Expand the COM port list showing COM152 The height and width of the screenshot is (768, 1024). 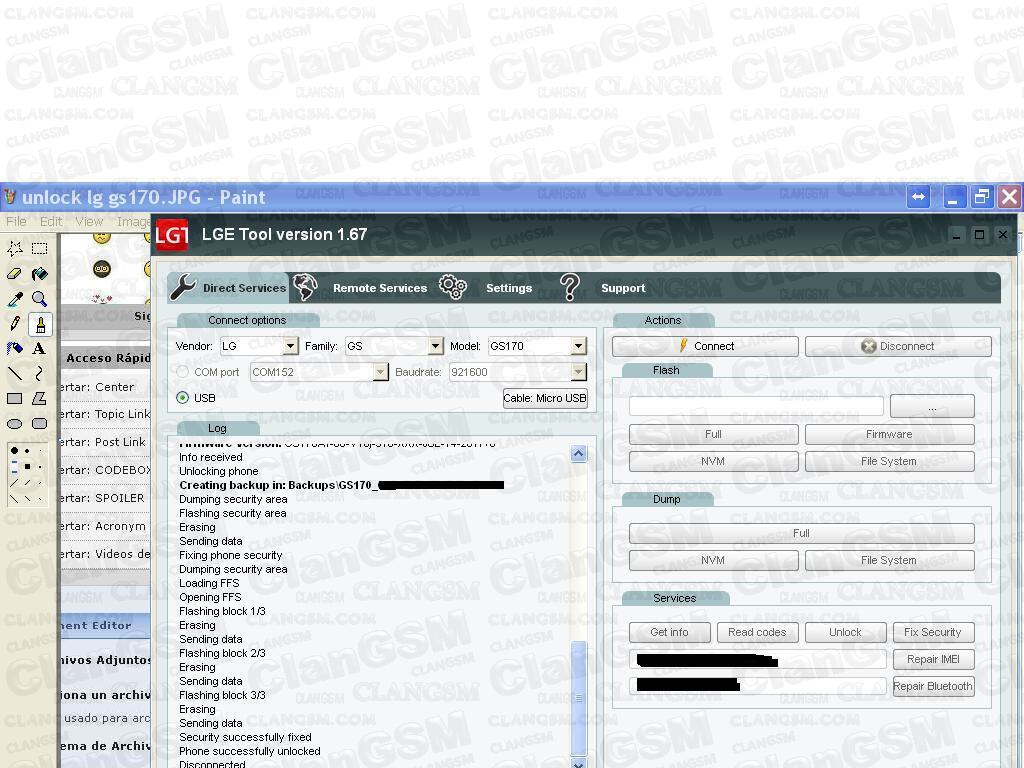[381, 372]
